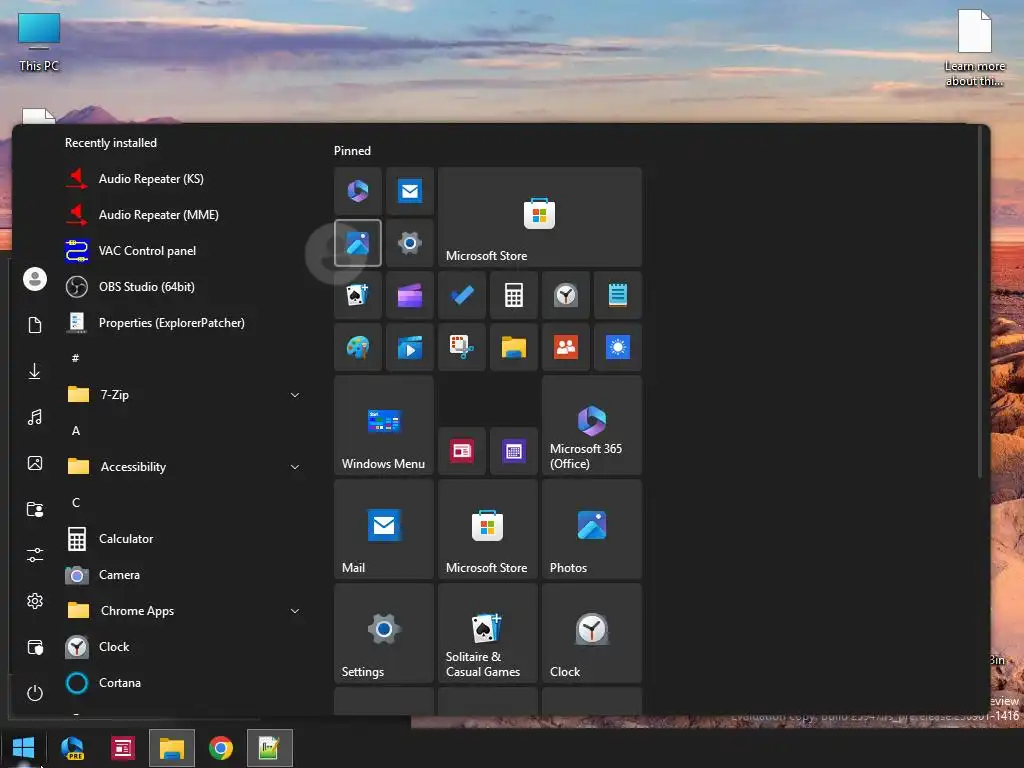This screenshot has width=1024, height=768.
Task: Open the user account icon in sidebar
Action: click(x=35, y=279)
